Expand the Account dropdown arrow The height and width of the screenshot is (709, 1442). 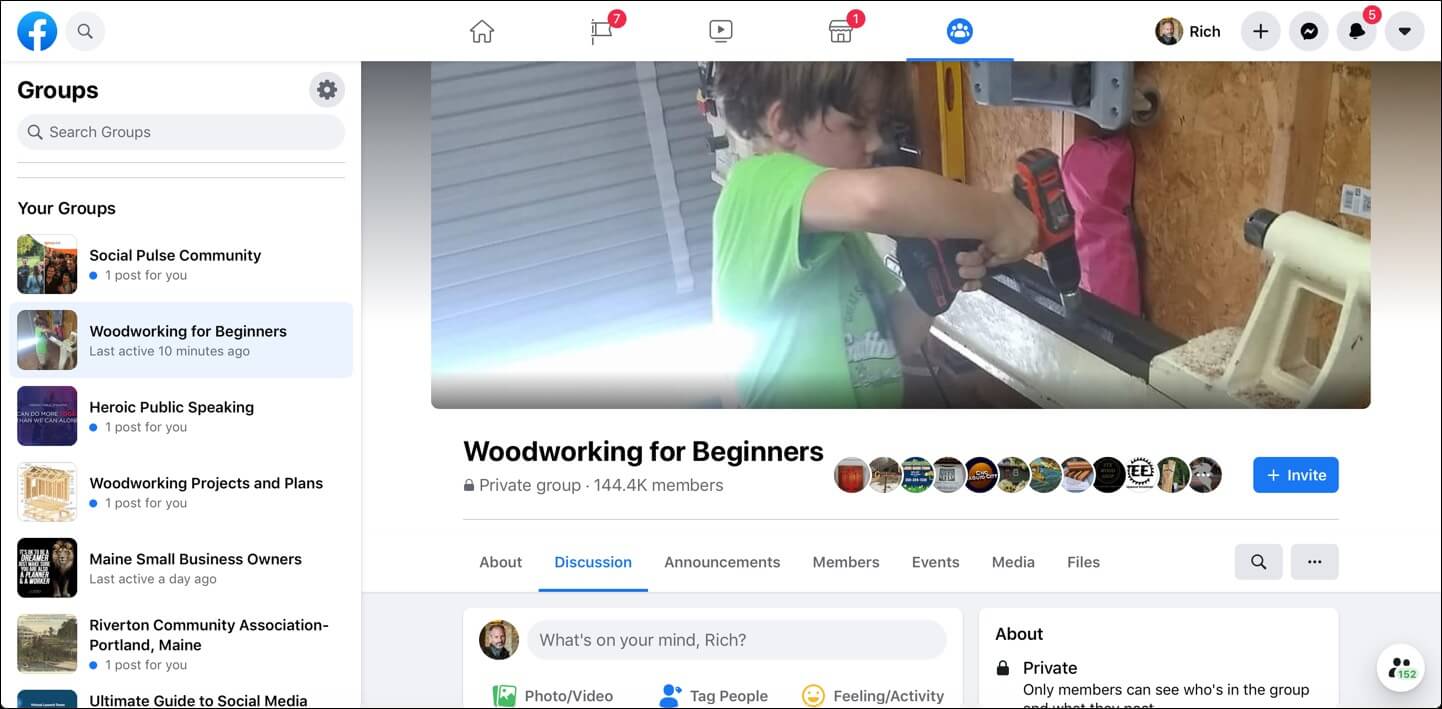[1405, 31]
